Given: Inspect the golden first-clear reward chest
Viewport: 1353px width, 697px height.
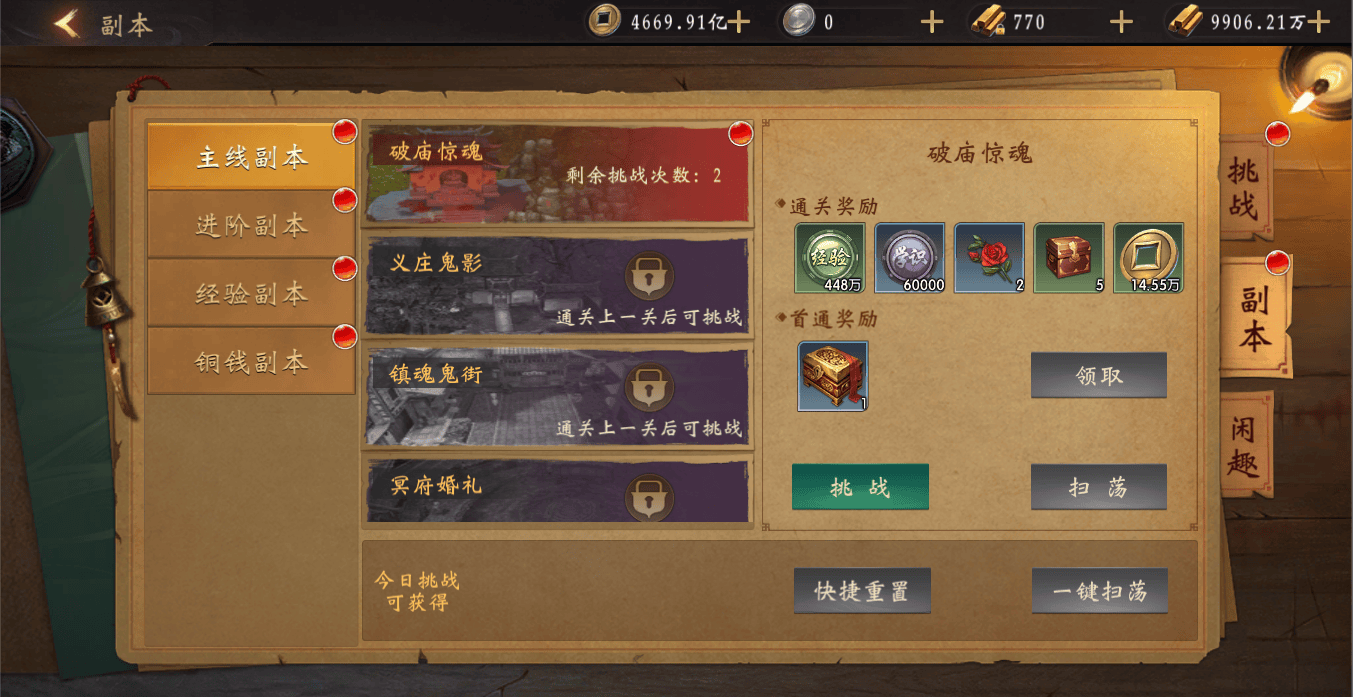Looking at the screenshot, I should click(833, 376).
